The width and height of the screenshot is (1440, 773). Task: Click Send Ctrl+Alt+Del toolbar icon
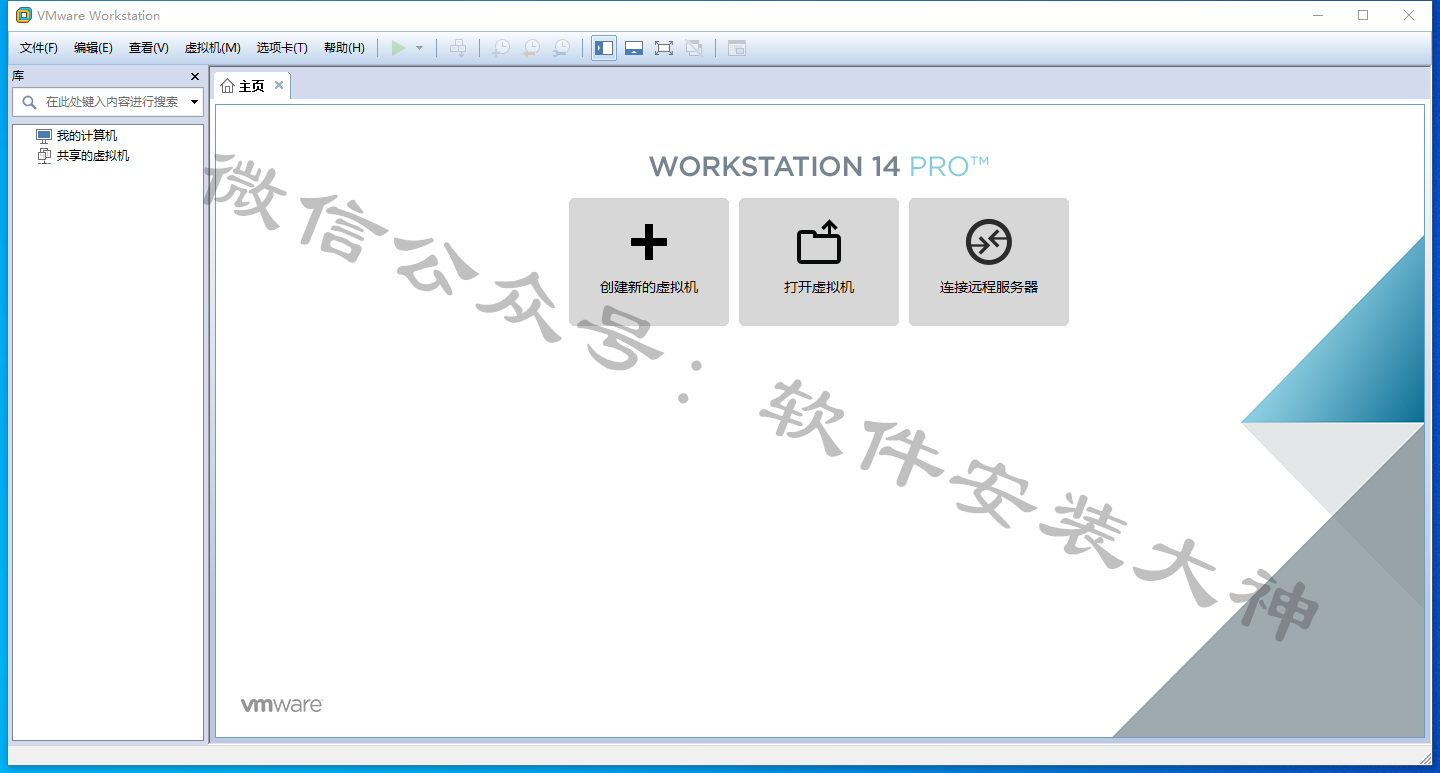click(458, 48)
